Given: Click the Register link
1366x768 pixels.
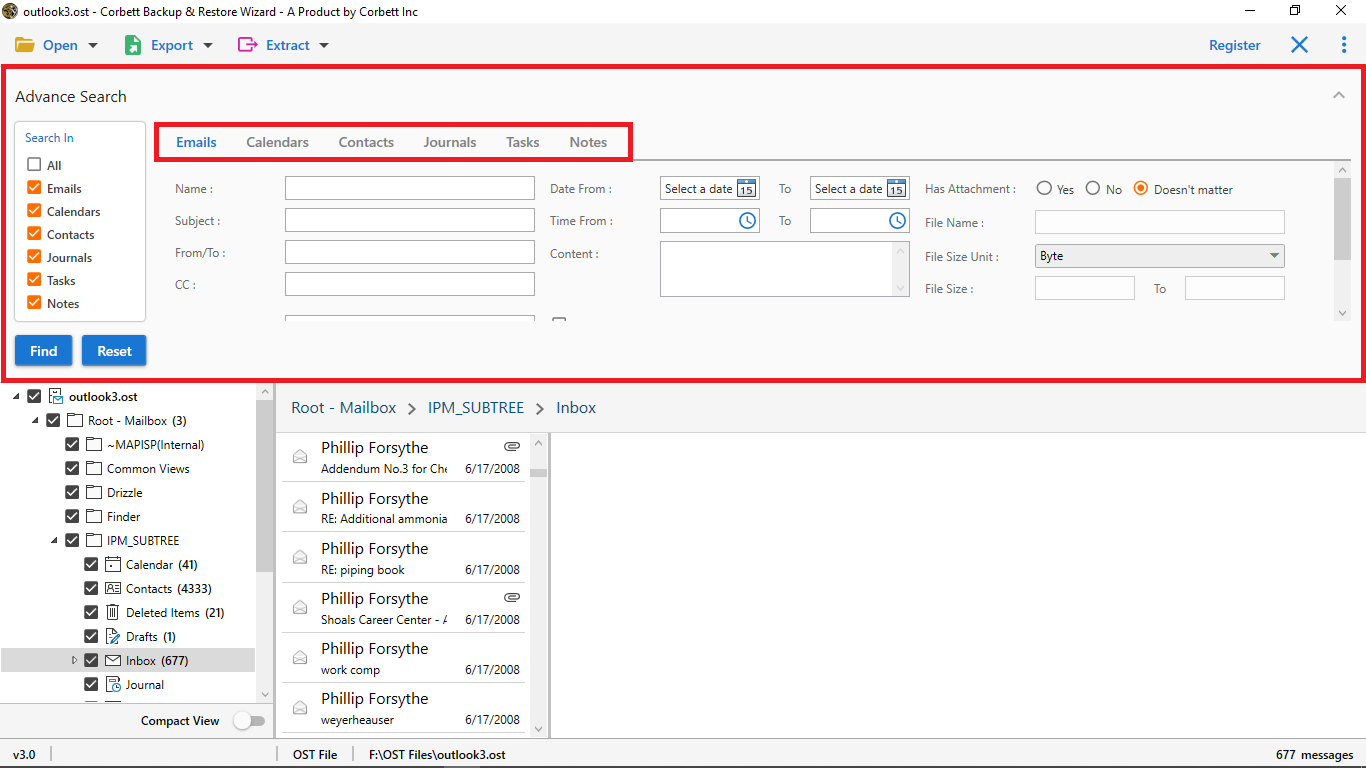Looking at the screenshot, I should coord(1234,45).
